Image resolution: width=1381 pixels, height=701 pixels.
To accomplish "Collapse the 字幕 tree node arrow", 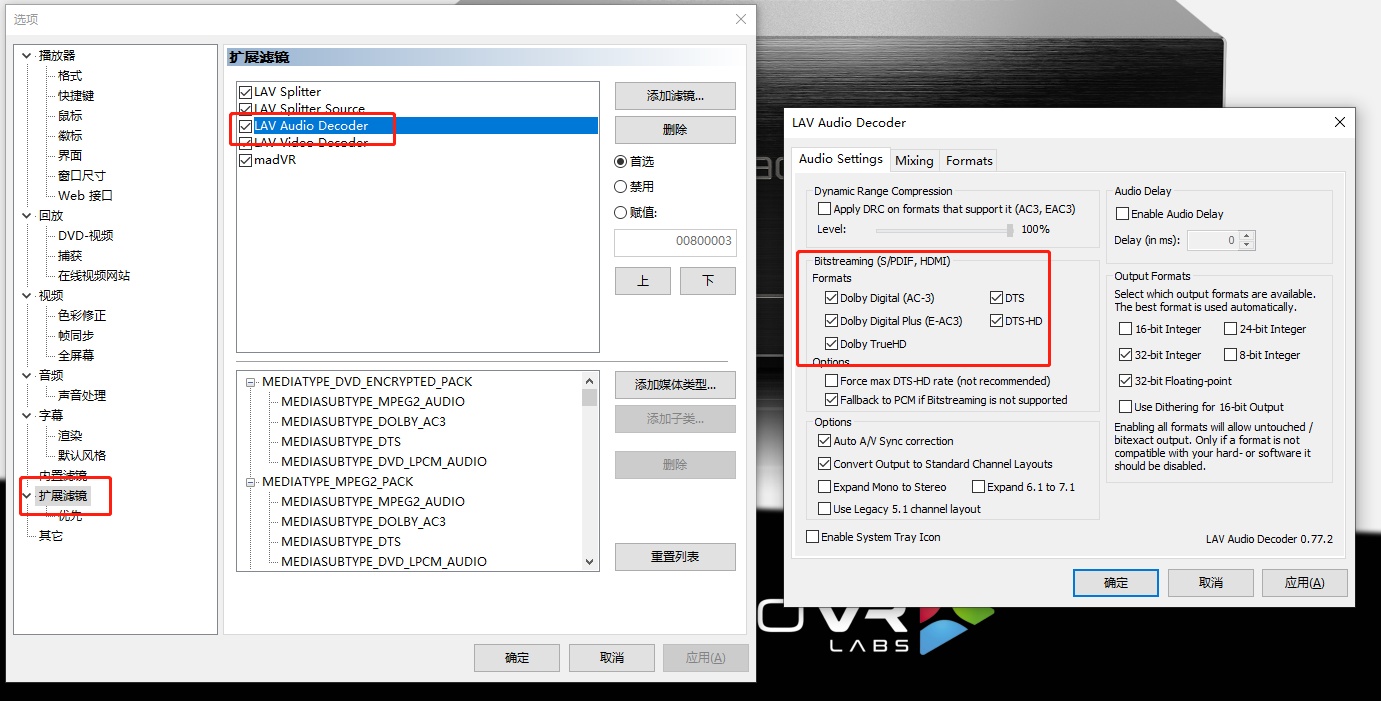I will pos(27,416).
